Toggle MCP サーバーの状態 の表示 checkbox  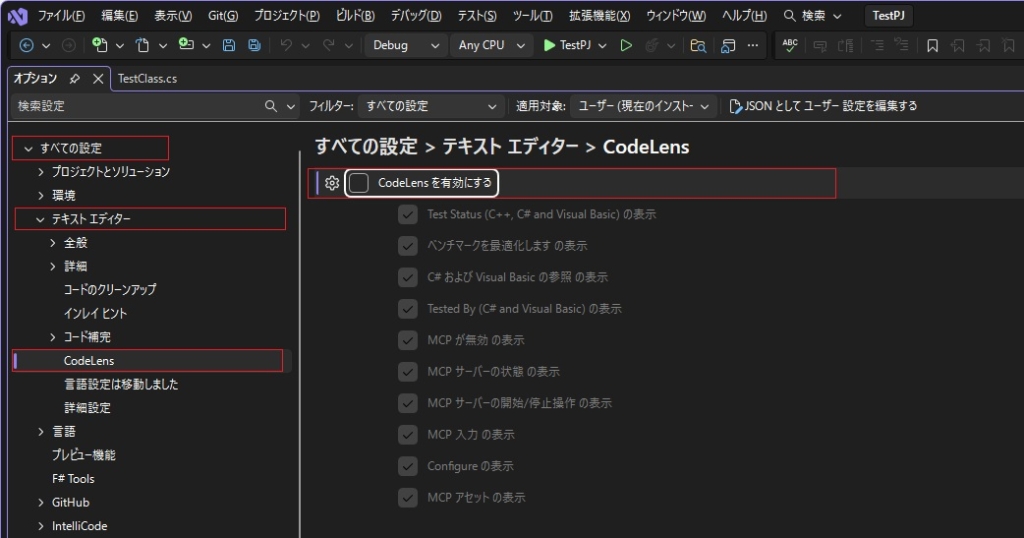407,372
